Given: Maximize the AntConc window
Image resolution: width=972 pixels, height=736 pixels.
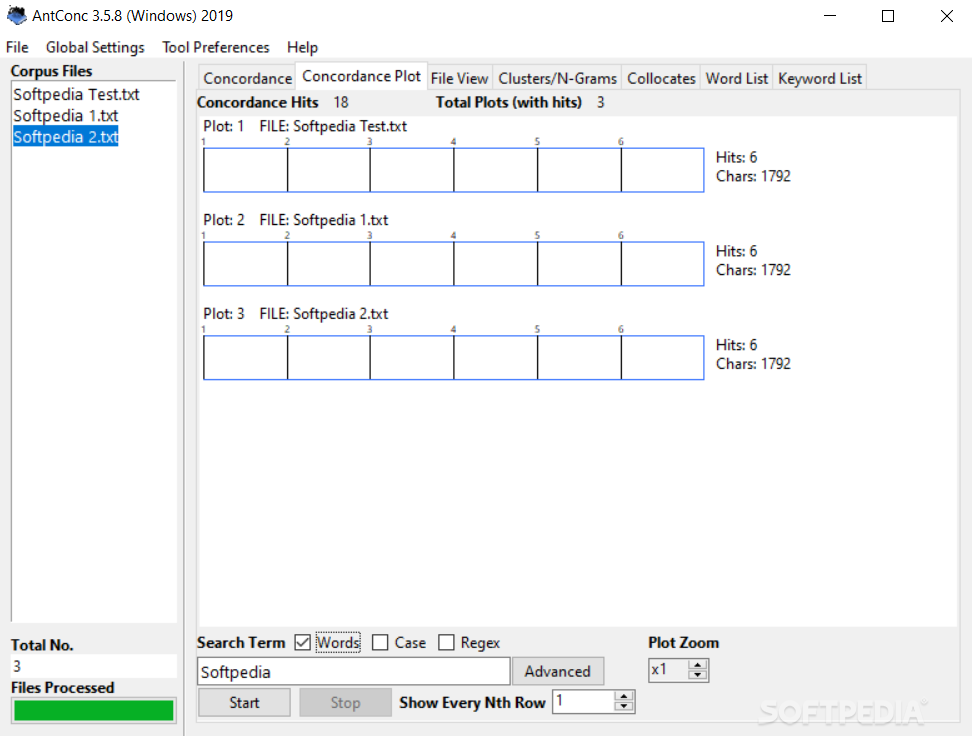Looking at the screenshot, I should [888, 16].
